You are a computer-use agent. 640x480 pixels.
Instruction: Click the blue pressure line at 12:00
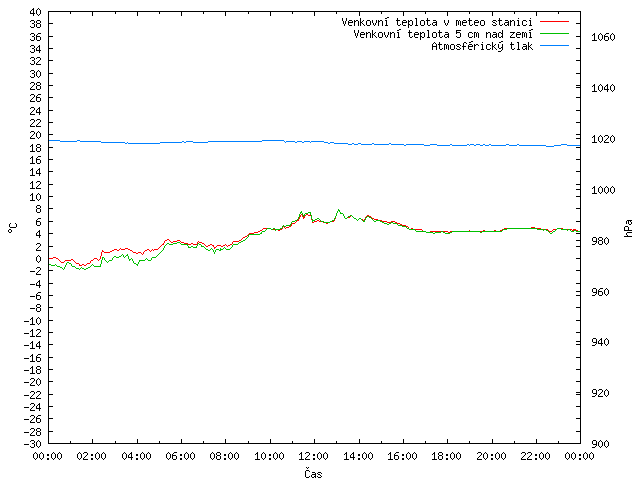tap(314, 141)
